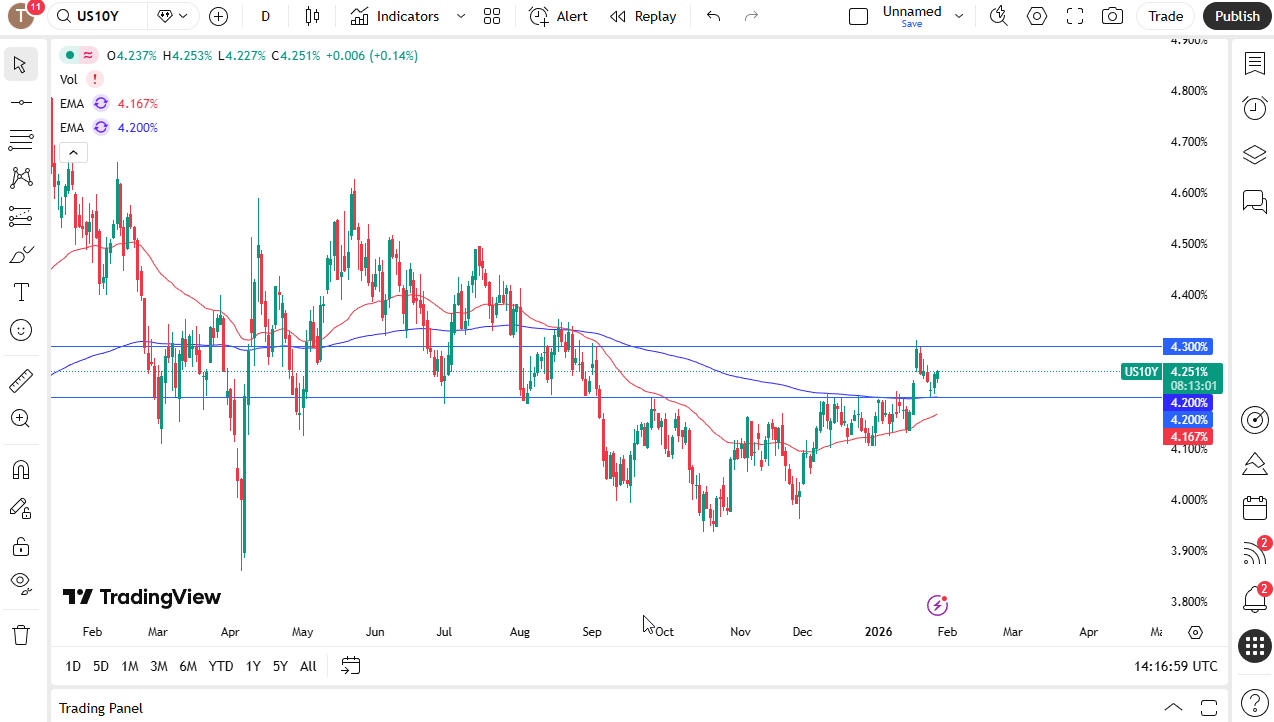Screen dimensions: 1274x722
Task: Open the alerts clock panel
Action: pyautogui.click(x=1254, y=108)
